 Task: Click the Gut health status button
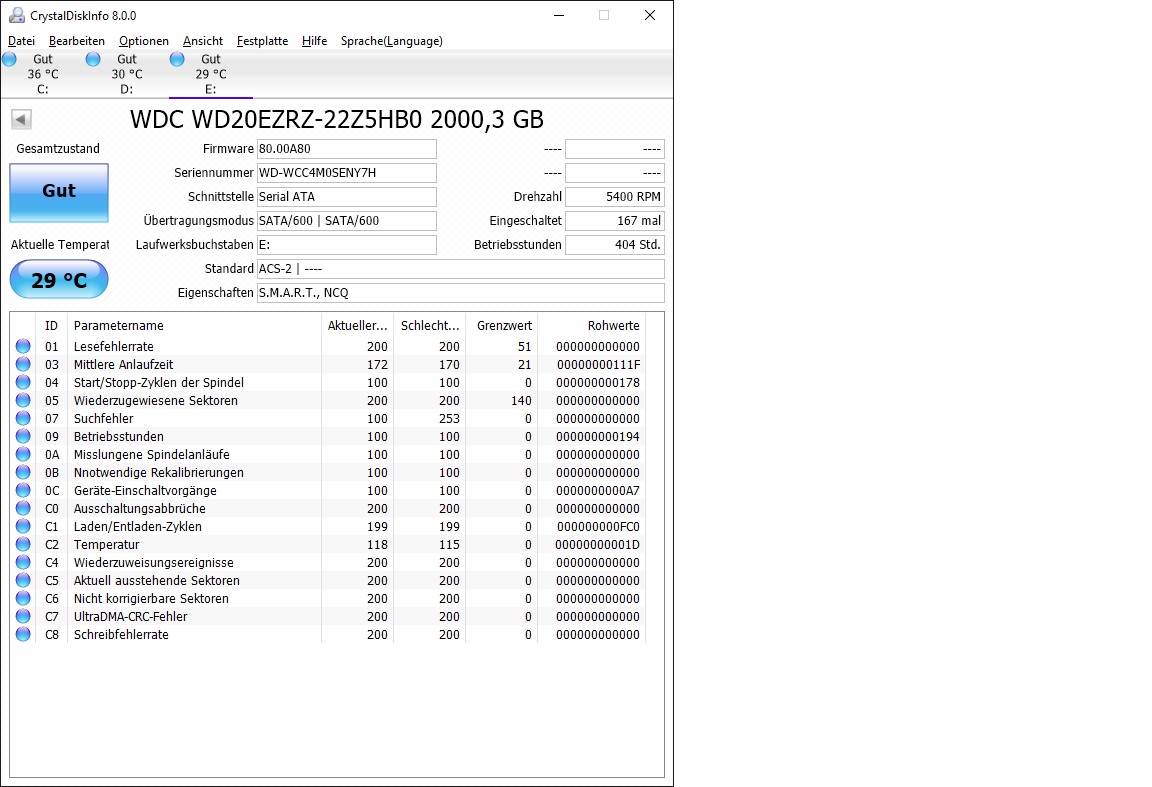(59, 193)
